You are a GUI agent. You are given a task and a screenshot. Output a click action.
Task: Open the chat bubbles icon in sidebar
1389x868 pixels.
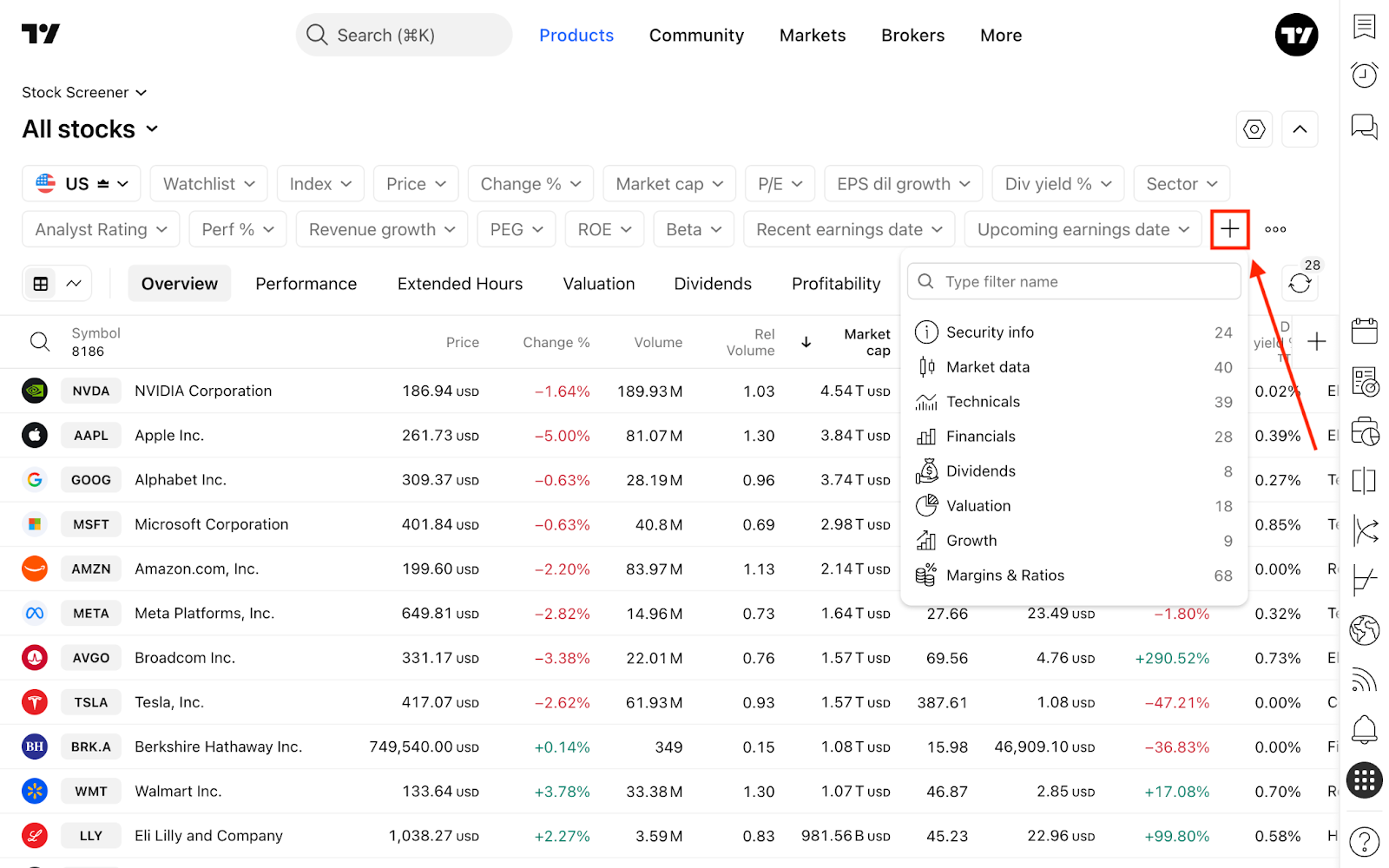point(1365,127)
